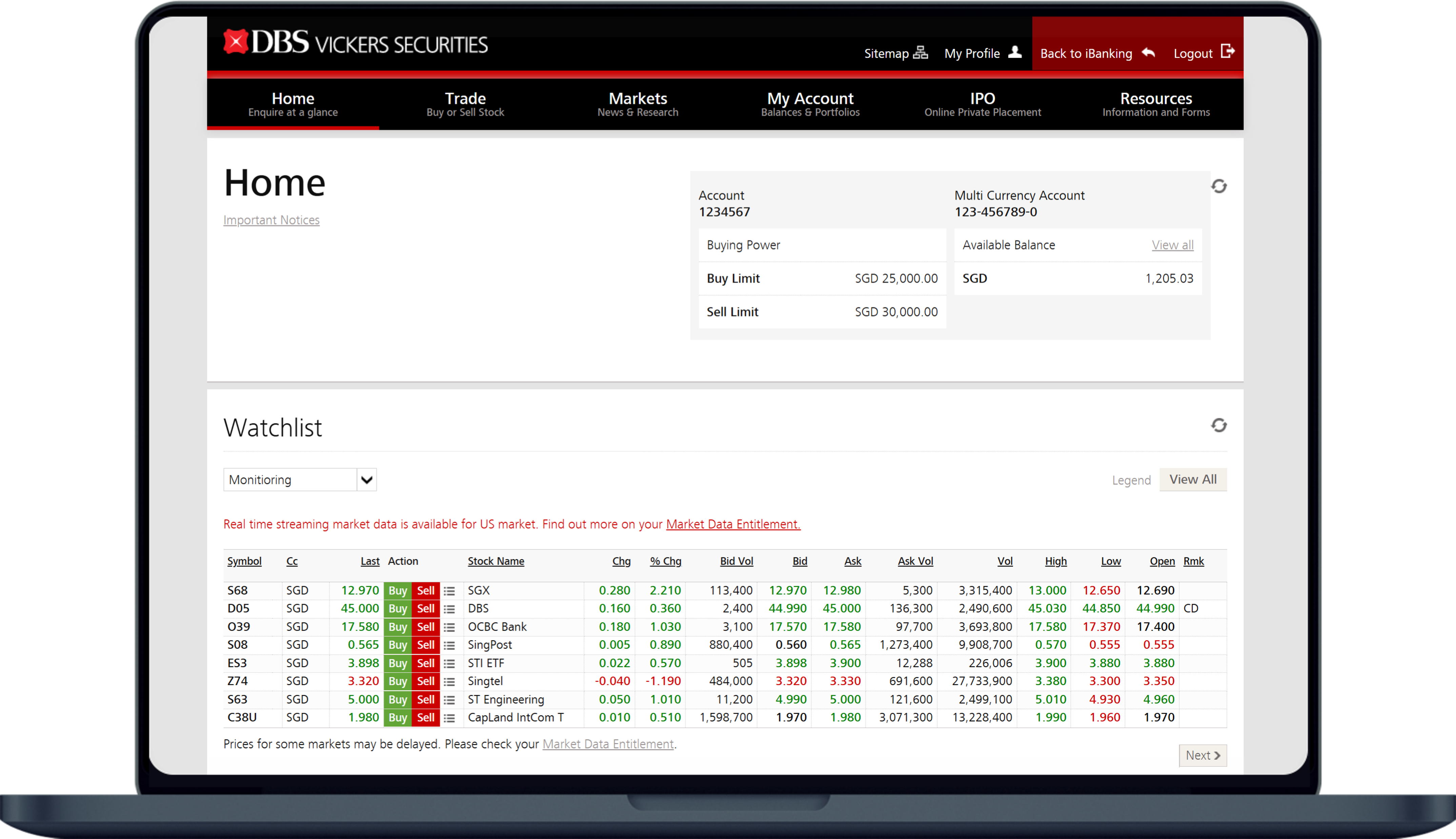Sort watchlist by Symbol column header
The height and width of the screenshot is (839, 1456).
point(244,561)
